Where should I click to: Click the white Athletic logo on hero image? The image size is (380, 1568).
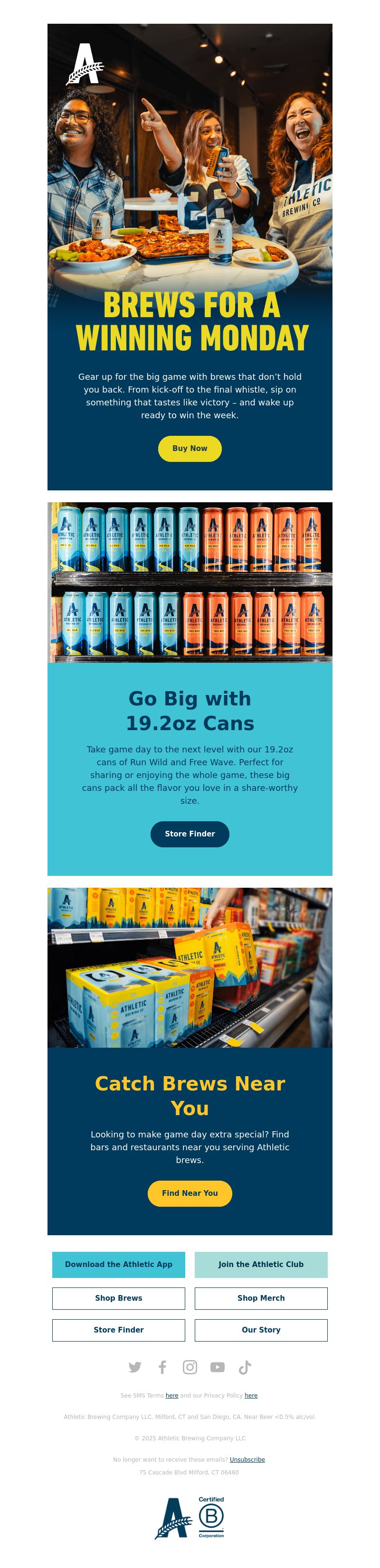tap(85, 64)
